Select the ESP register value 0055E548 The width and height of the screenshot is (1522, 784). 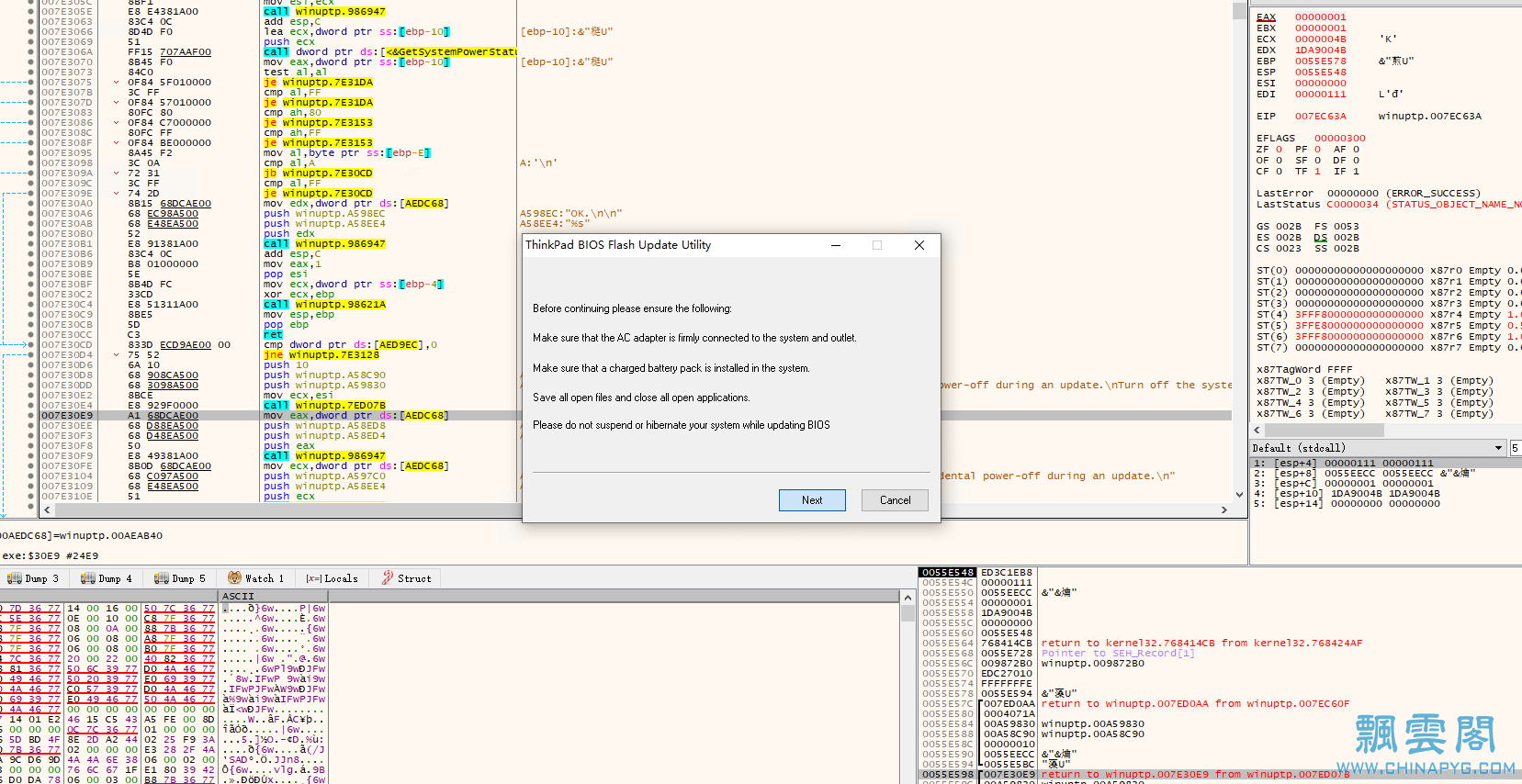click(1320, 73)
